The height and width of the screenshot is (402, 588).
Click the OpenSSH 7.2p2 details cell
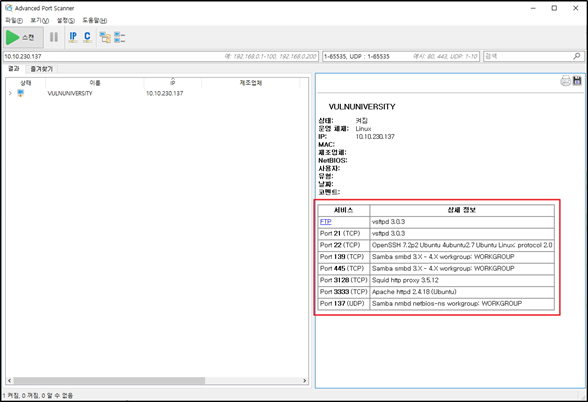(462, 245)
